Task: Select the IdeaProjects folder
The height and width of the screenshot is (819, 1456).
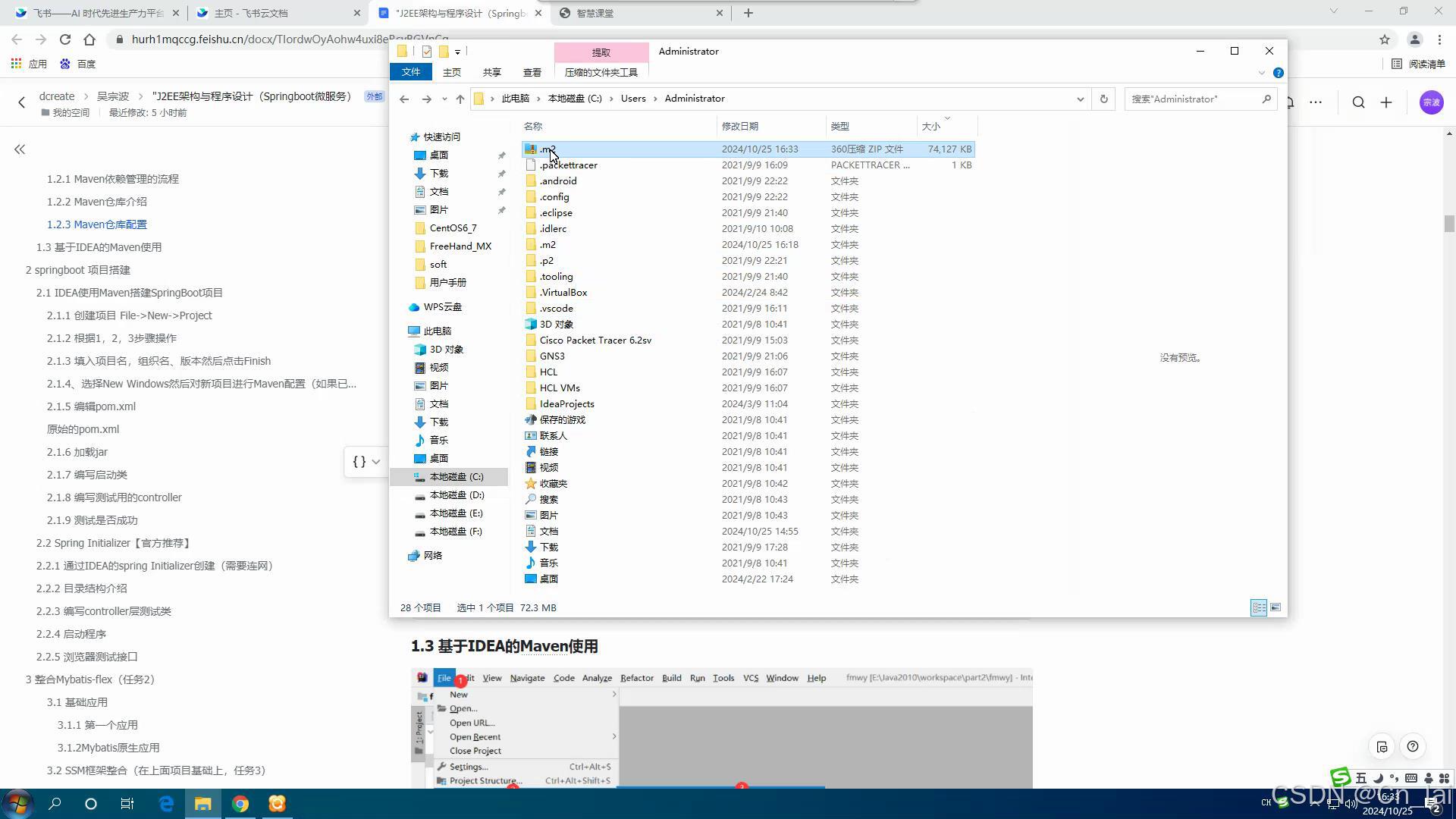Action: (566, 404)
